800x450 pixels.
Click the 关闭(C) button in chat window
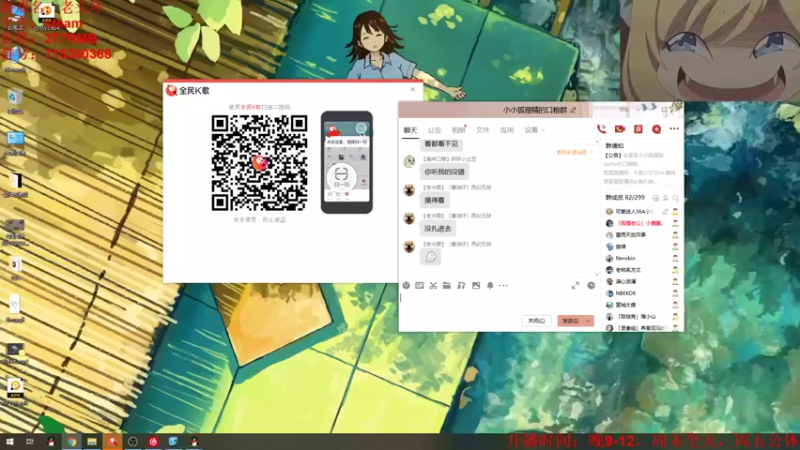point(536,321)
